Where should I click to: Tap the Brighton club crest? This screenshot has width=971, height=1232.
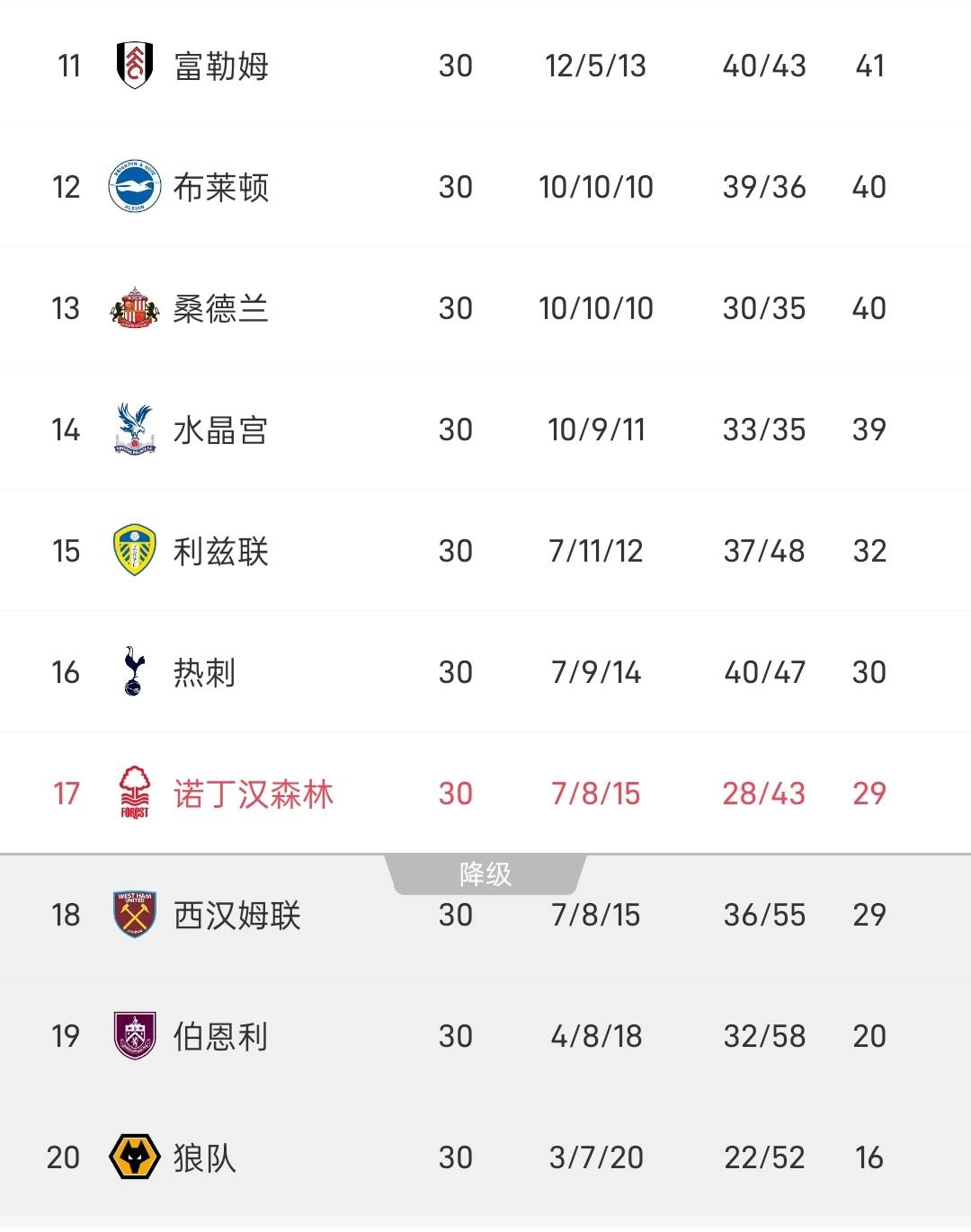pyautogui.click(x=135, y=187)
